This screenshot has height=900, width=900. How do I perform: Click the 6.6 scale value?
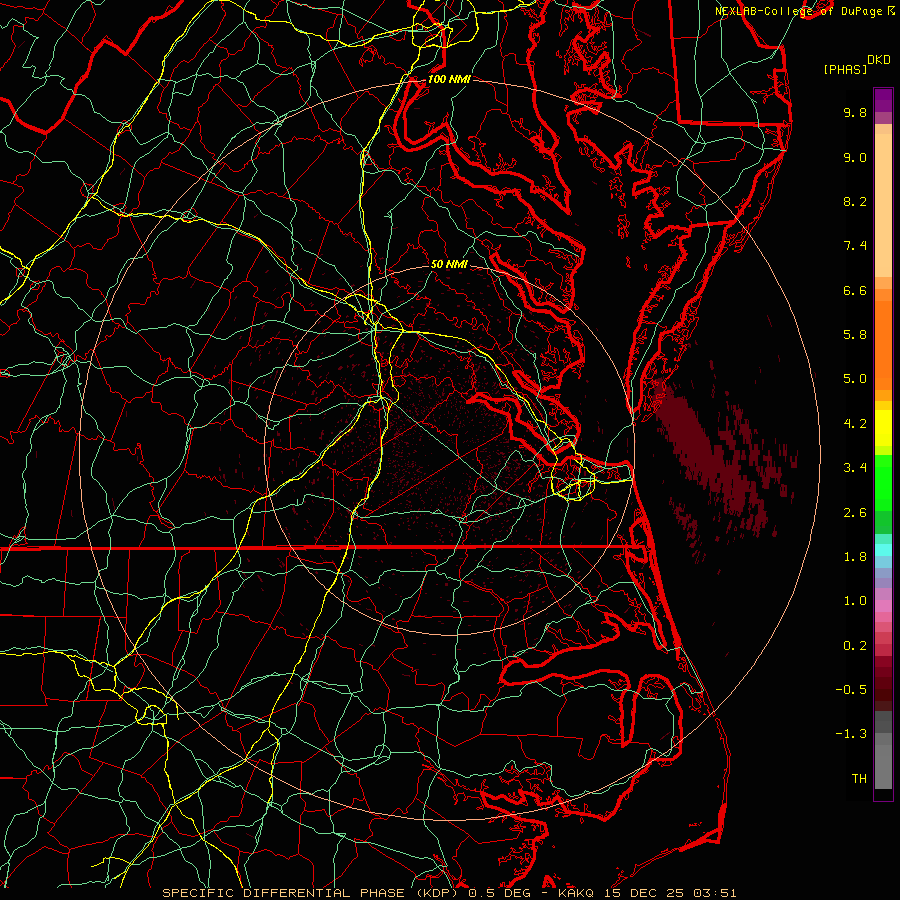tap(855, 290)
